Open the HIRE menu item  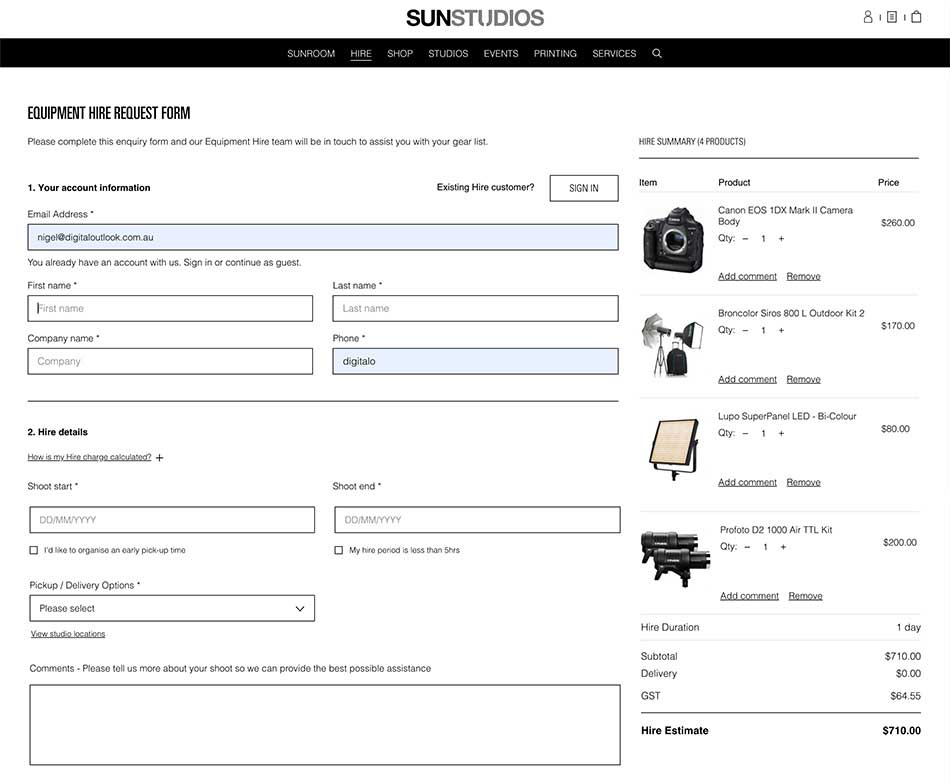tap(360, 53)
